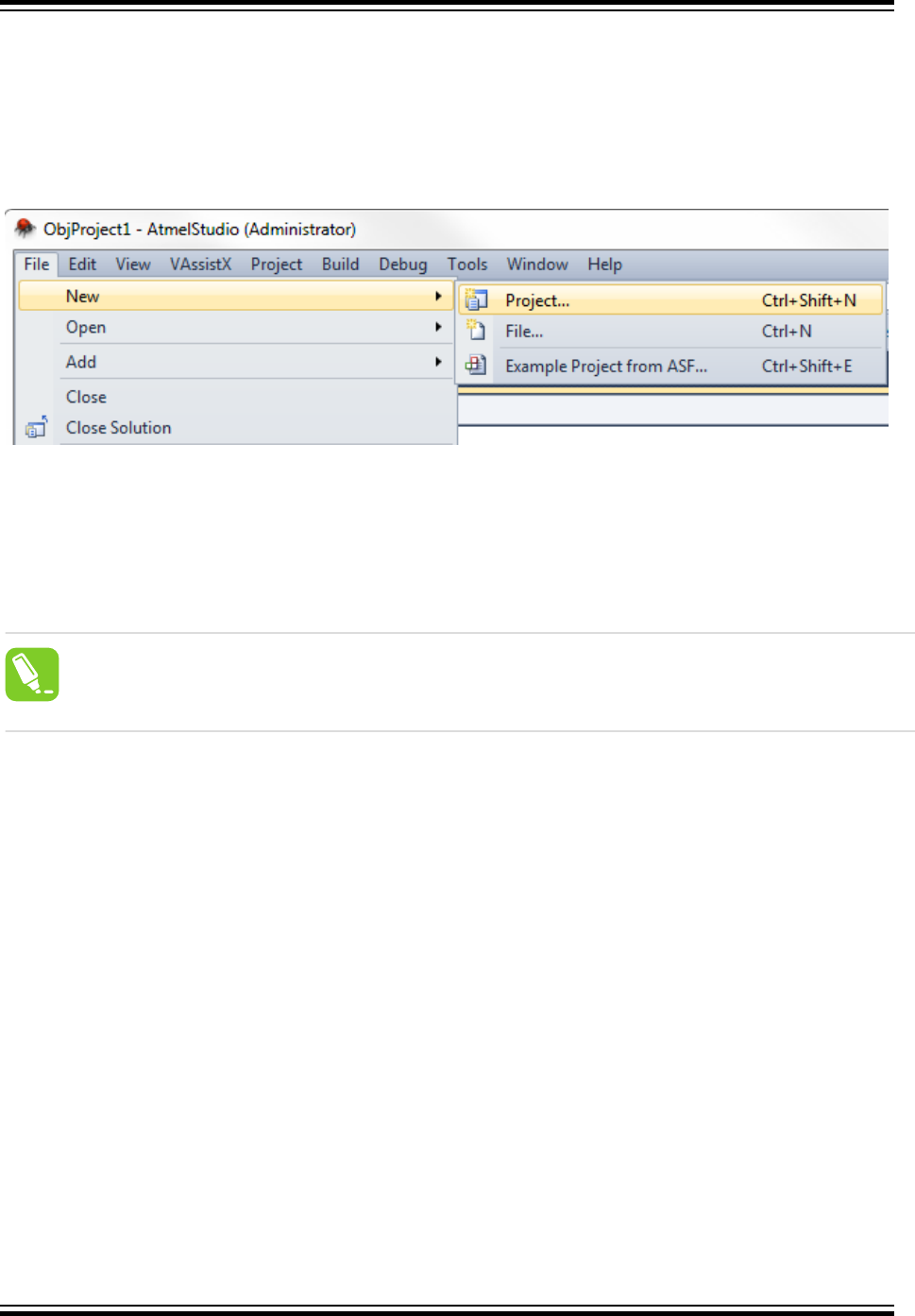
Task: Click the Close Solution icon
Action: click(37, 427)
